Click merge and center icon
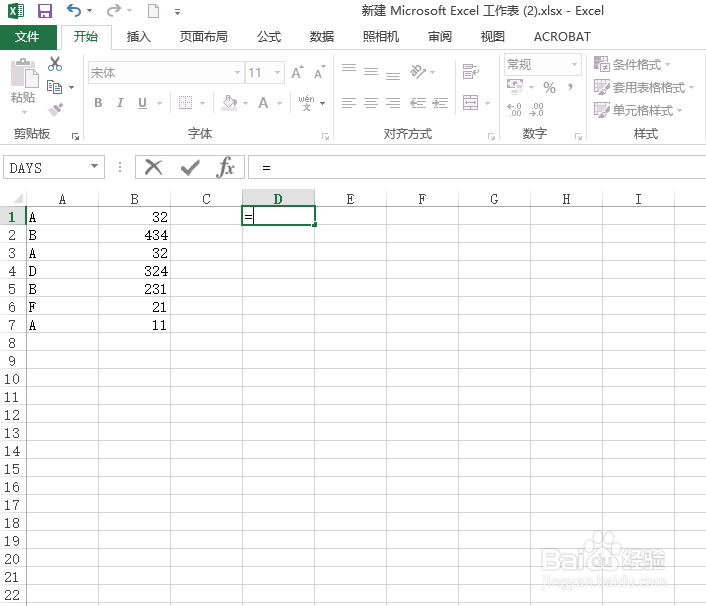Image resolution: width=706 pixels, height=606 pixels. tap(471, 103)
